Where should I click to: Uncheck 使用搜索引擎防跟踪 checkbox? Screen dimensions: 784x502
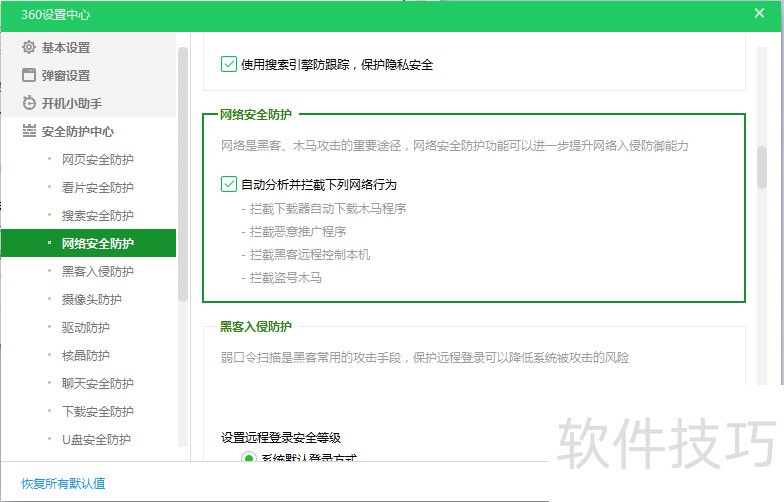pos(228,64)
